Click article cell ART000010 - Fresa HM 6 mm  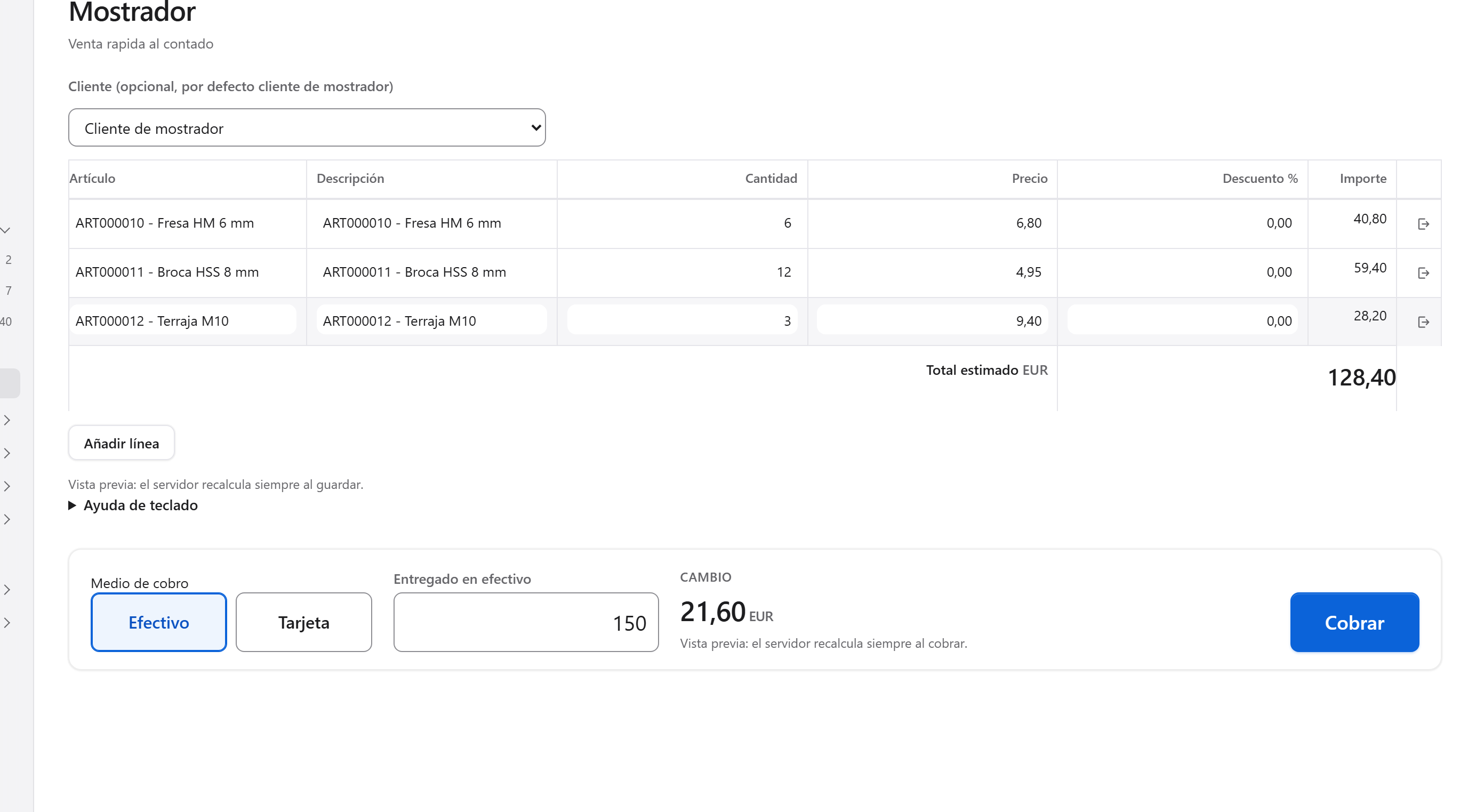pos(183,223)
